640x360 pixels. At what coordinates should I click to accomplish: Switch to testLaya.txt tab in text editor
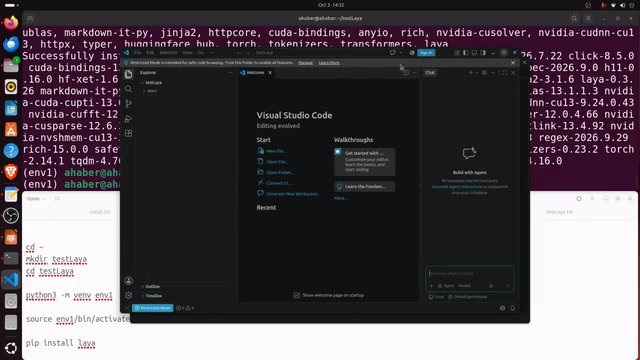[x=559, y=212]
